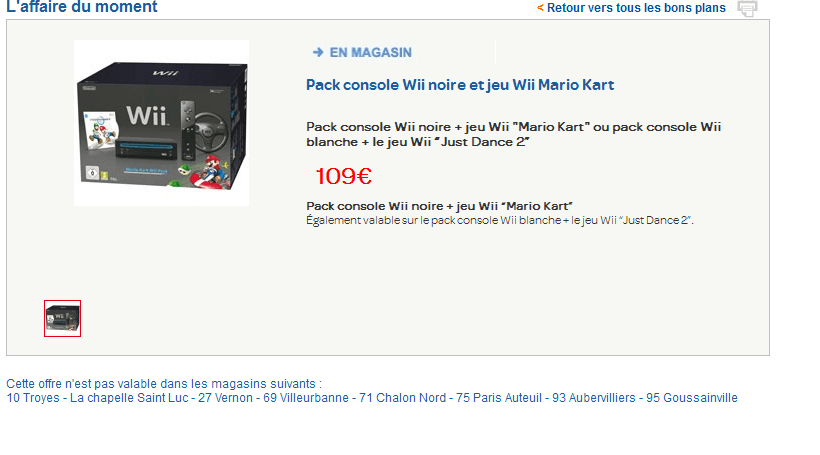
Task: Select La chapelle Saint Luc store
Action: (x=129, y=398)
